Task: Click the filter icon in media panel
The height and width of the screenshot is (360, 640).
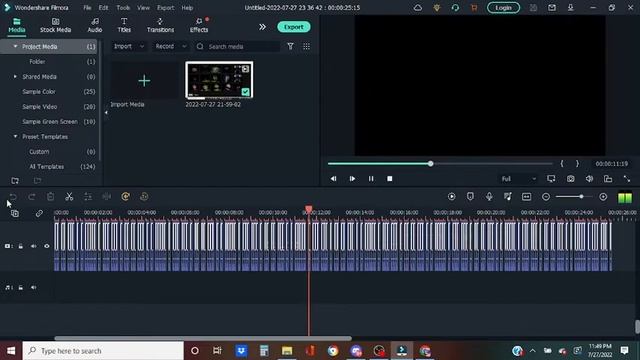Action: pyautogui.click(x=290, y=47)
